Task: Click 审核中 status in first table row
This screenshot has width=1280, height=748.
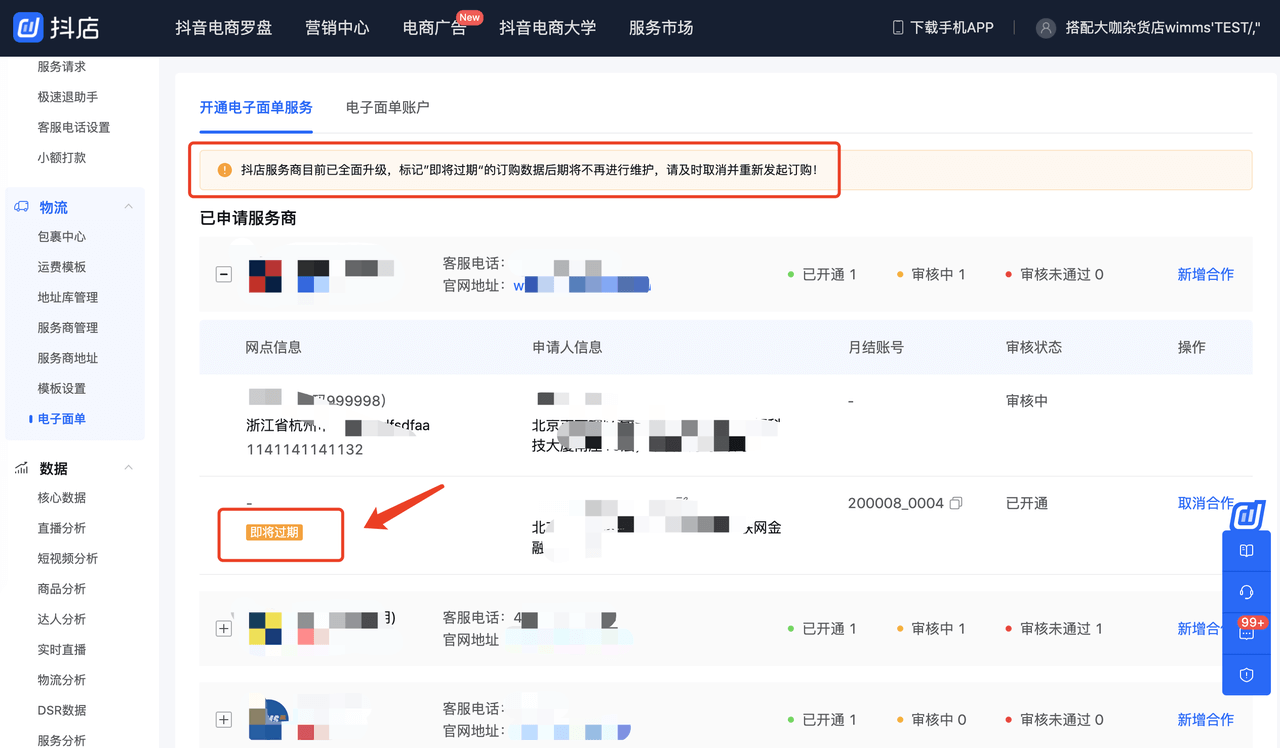Action: click(1027, 401)
